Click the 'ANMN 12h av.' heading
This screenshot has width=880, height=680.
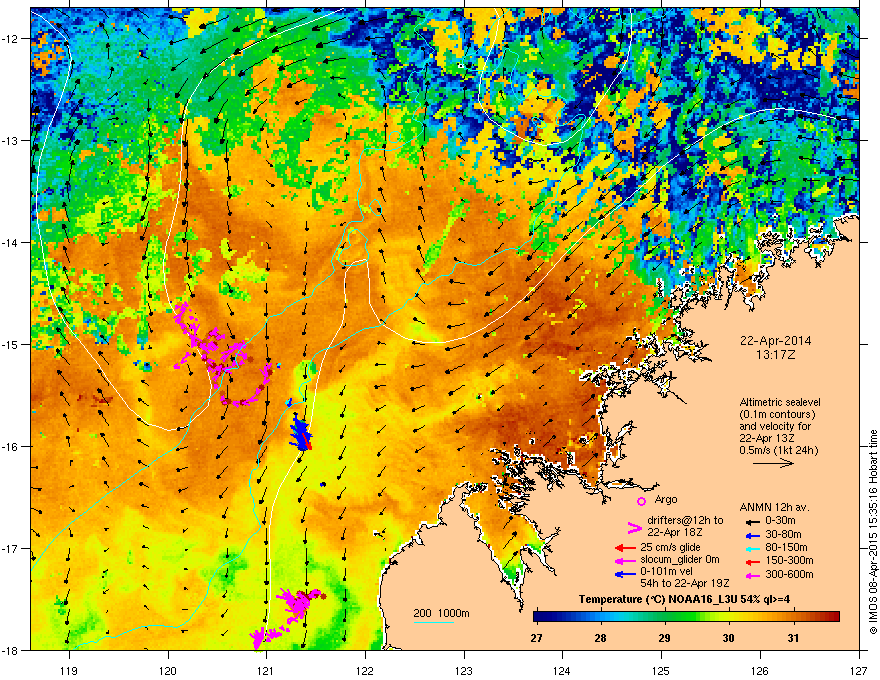(x=774, y=507)
